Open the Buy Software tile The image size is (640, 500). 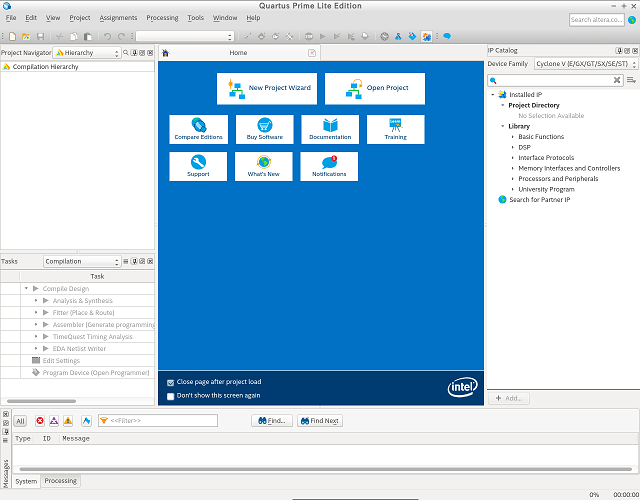(x=264, y=129)
